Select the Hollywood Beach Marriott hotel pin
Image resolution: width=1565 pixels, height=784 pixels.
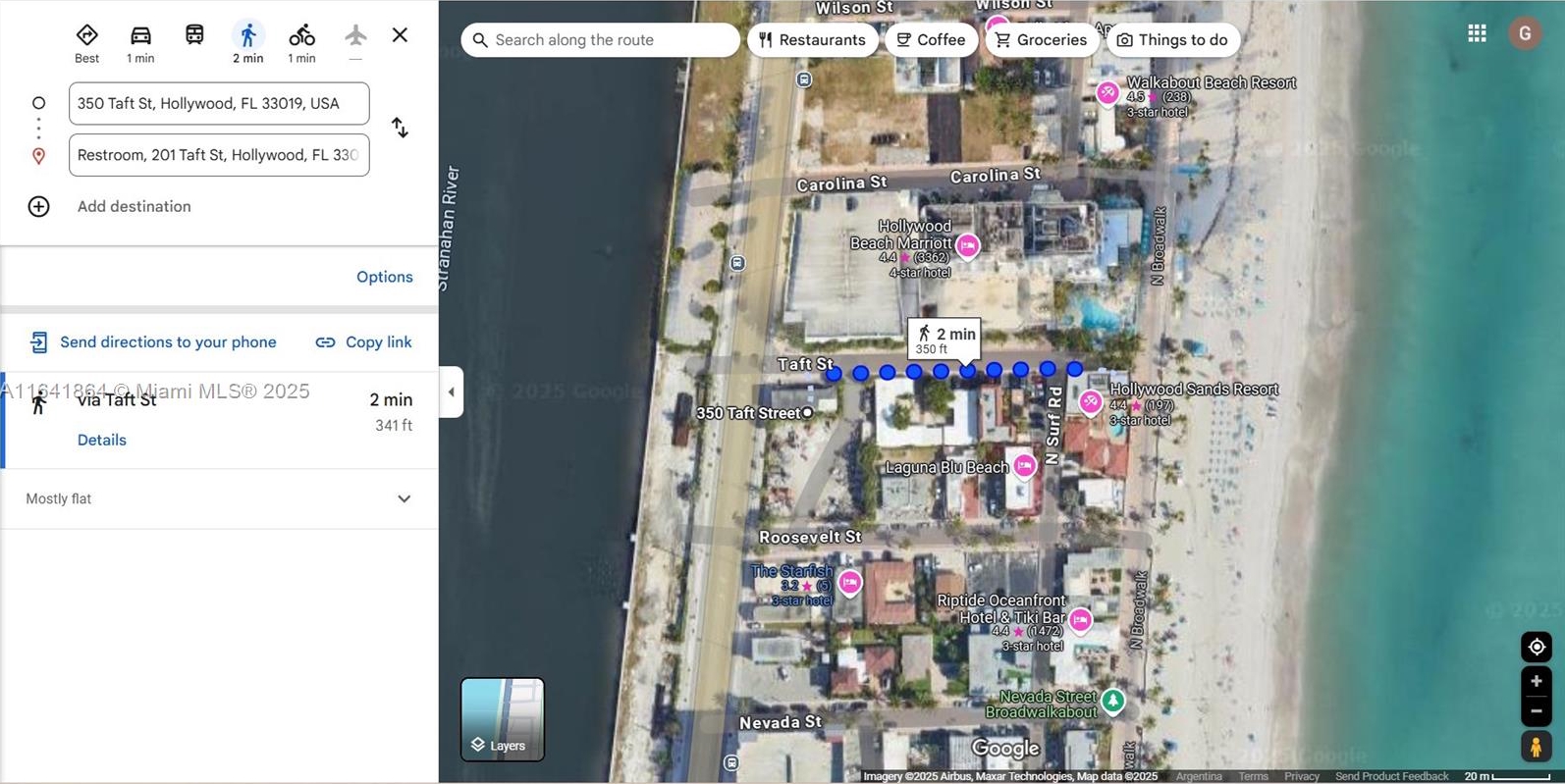point(968,245)
